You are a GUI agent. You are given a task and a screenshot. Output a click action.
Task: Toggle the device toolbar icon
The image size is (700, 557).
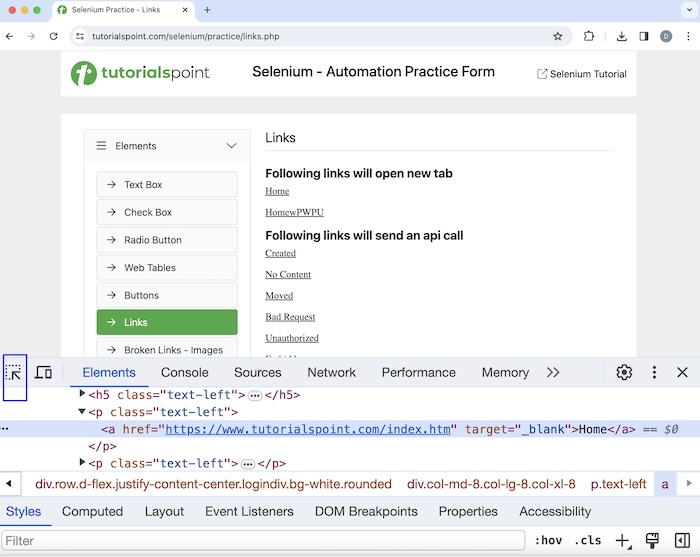(x=43, y=373)
